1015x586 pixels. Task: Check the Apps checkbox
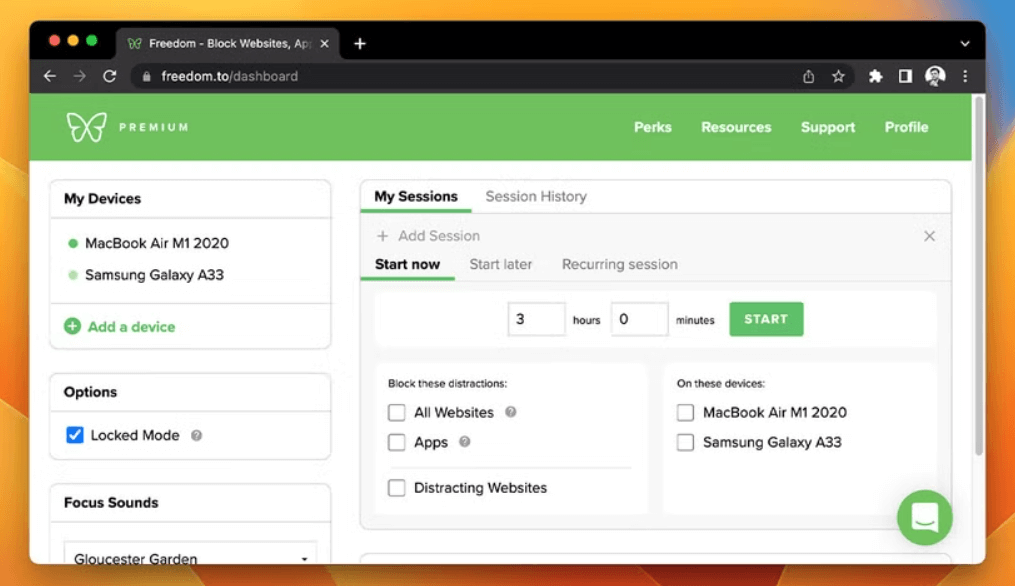tap(396, 442)
